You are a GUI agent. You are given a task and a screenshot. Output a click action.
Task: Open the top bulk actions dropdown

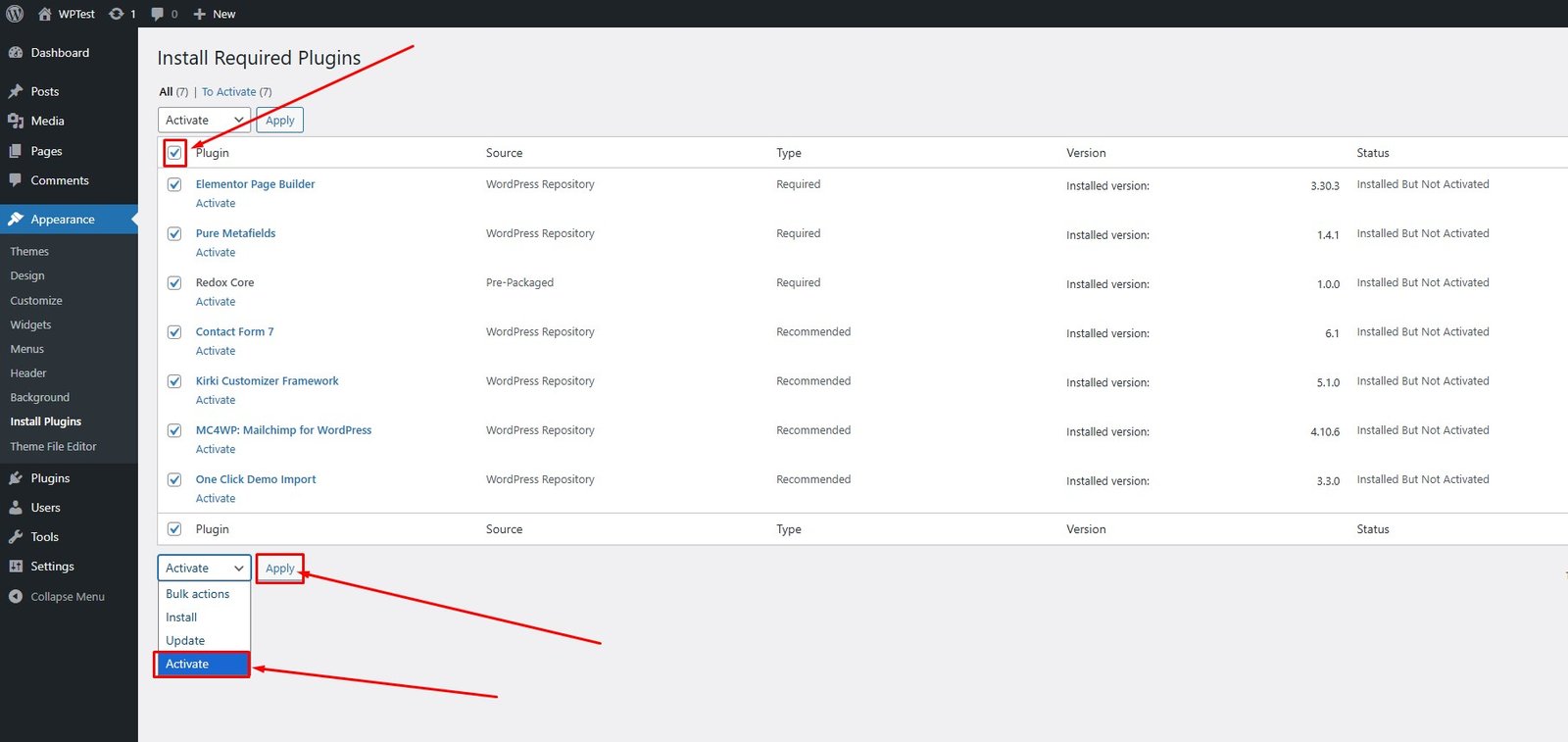coord(204,121)
